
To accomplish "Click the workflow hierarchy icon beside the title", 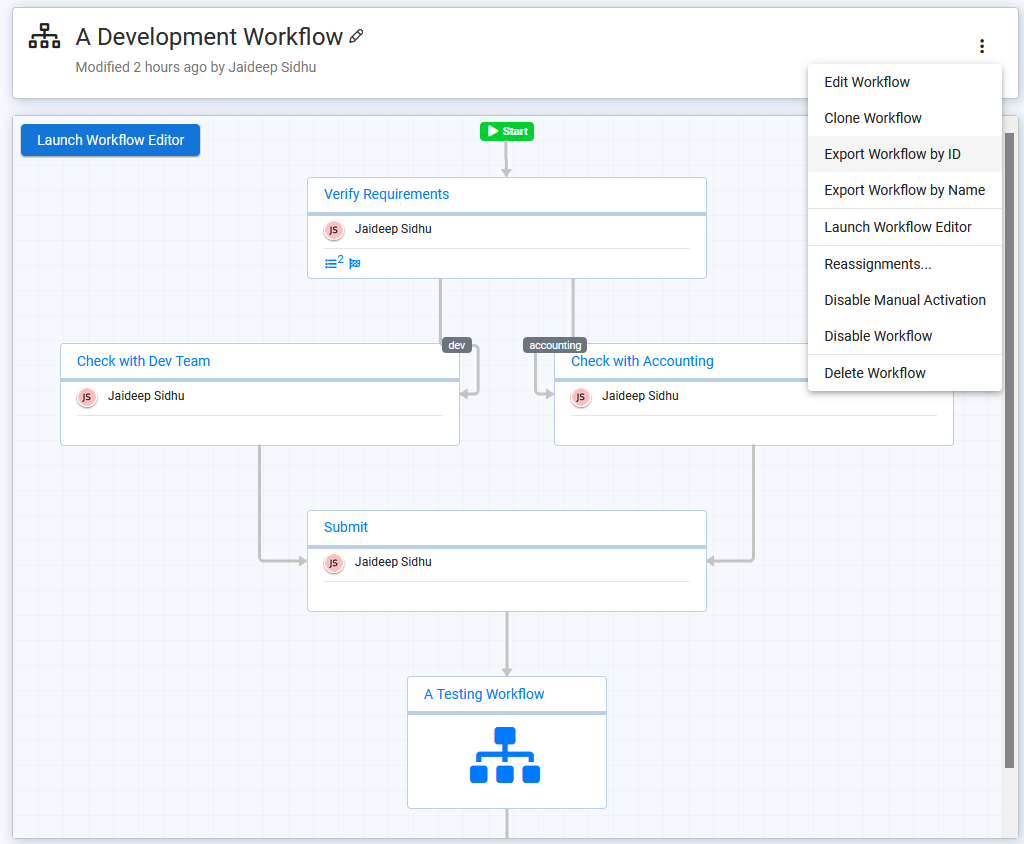I will (44, 37).
